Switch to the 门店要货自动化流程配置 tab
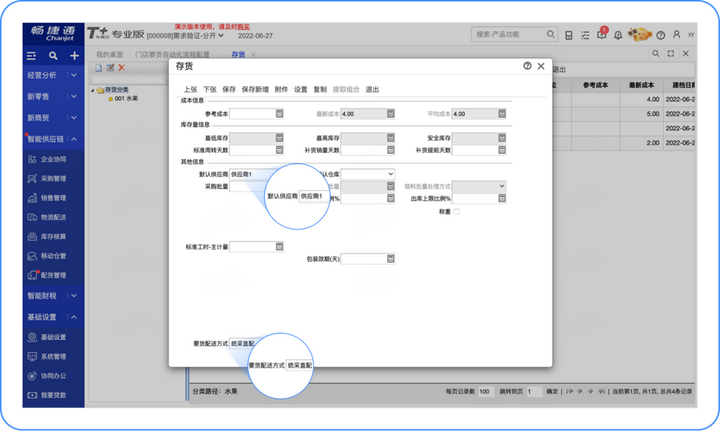The height and width of the screenshot is (431, 720). (172, 55)
